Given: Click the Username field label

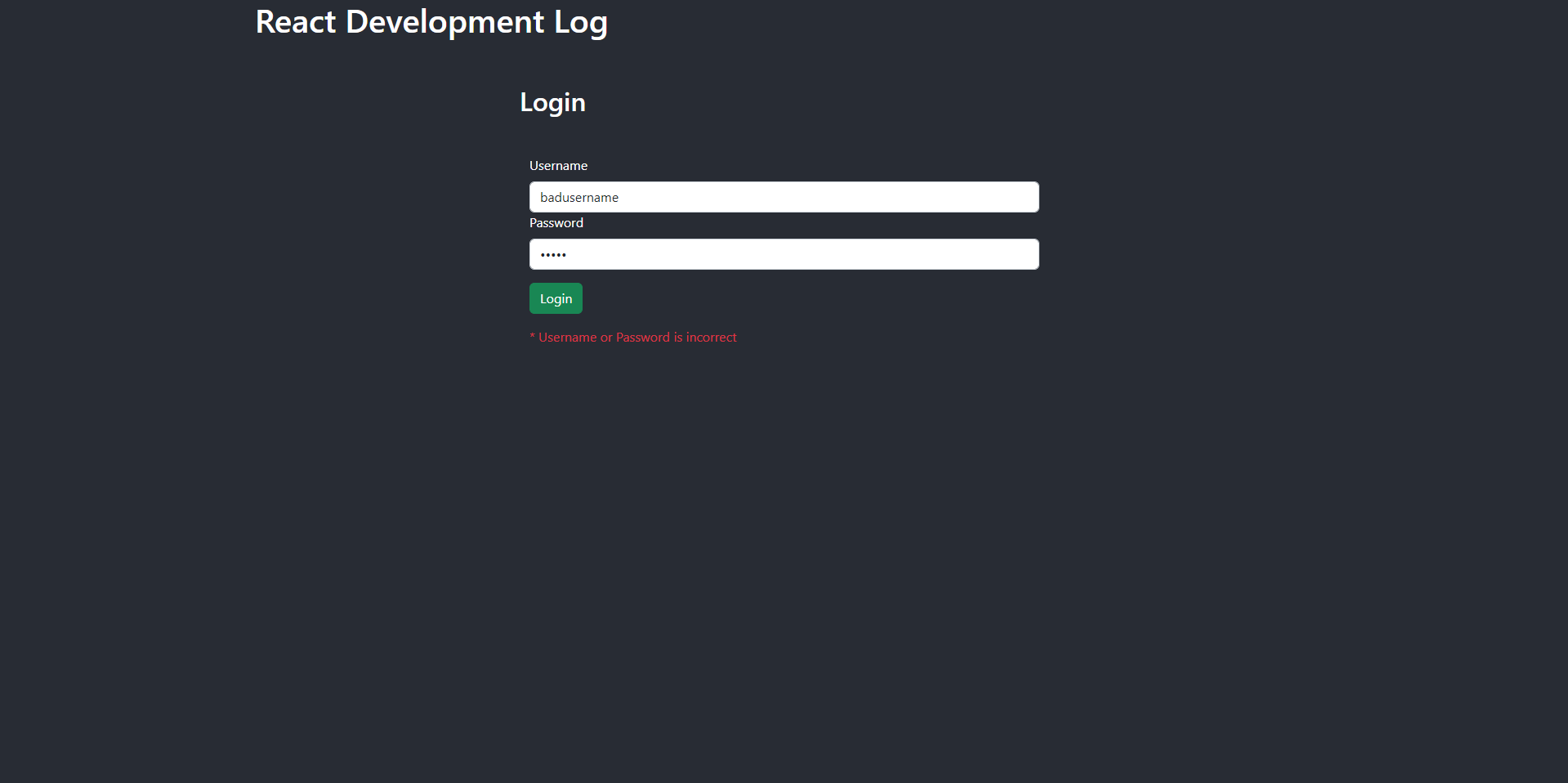Looking at the screenshot, I should click(558, 166).
